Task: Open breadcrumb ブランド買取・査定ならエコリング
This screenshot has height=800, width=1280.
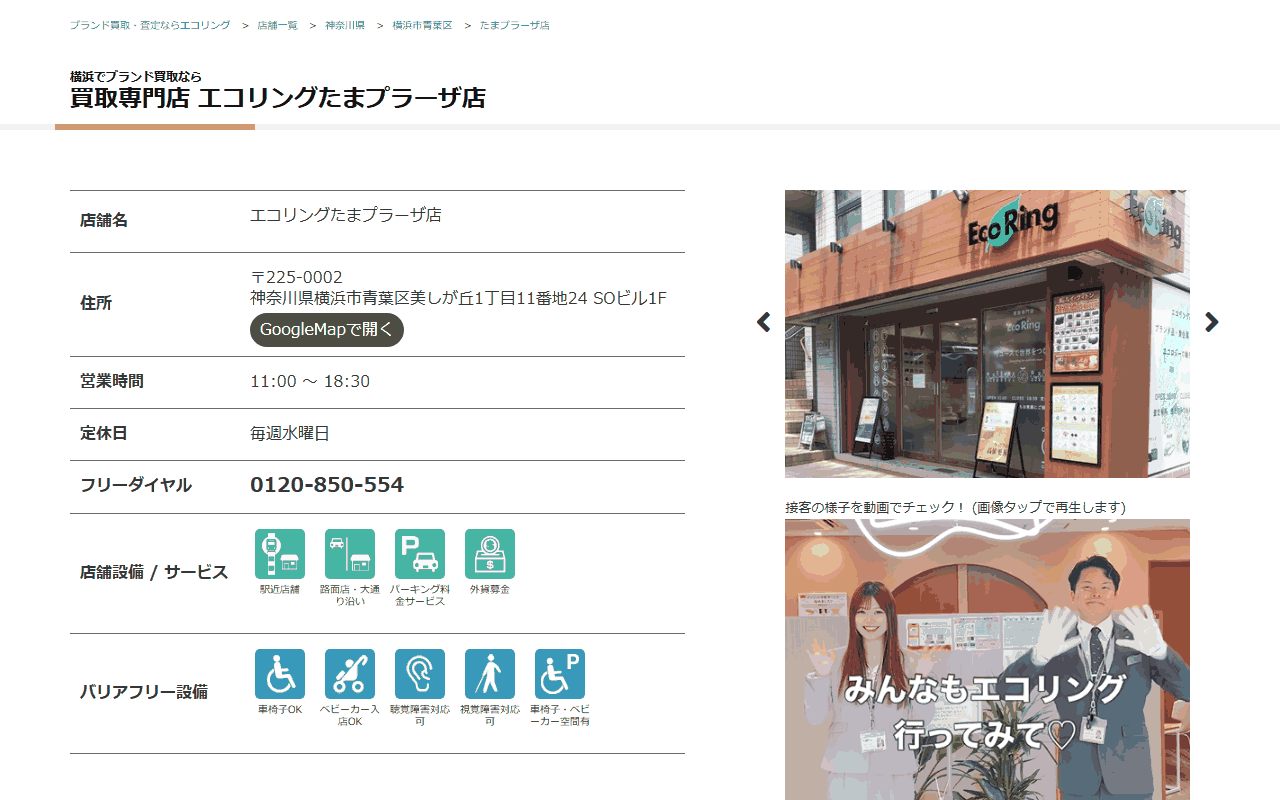Action: 150,25
